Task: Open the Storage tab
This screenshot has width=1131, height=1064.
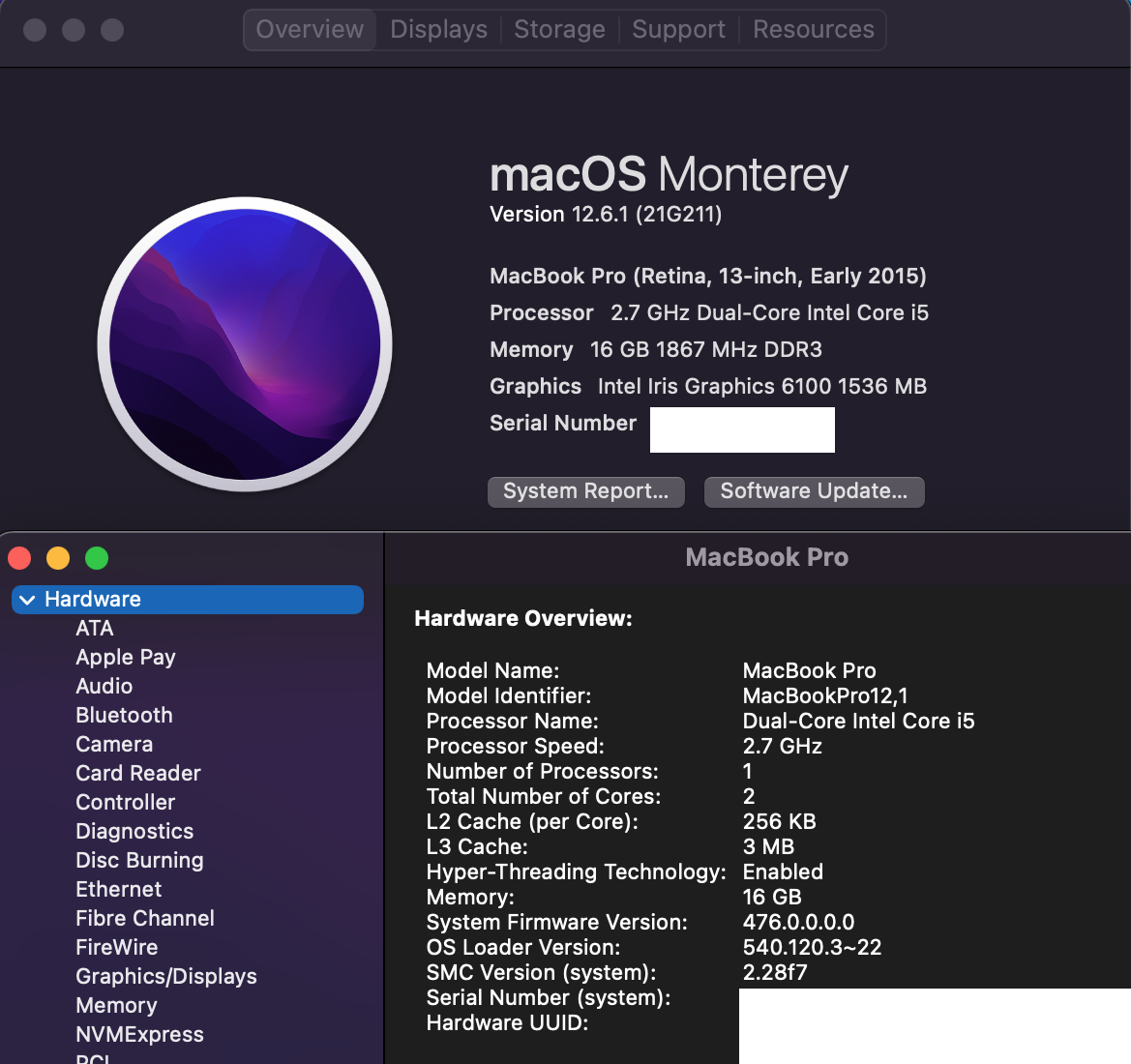Action: point(559,30)
